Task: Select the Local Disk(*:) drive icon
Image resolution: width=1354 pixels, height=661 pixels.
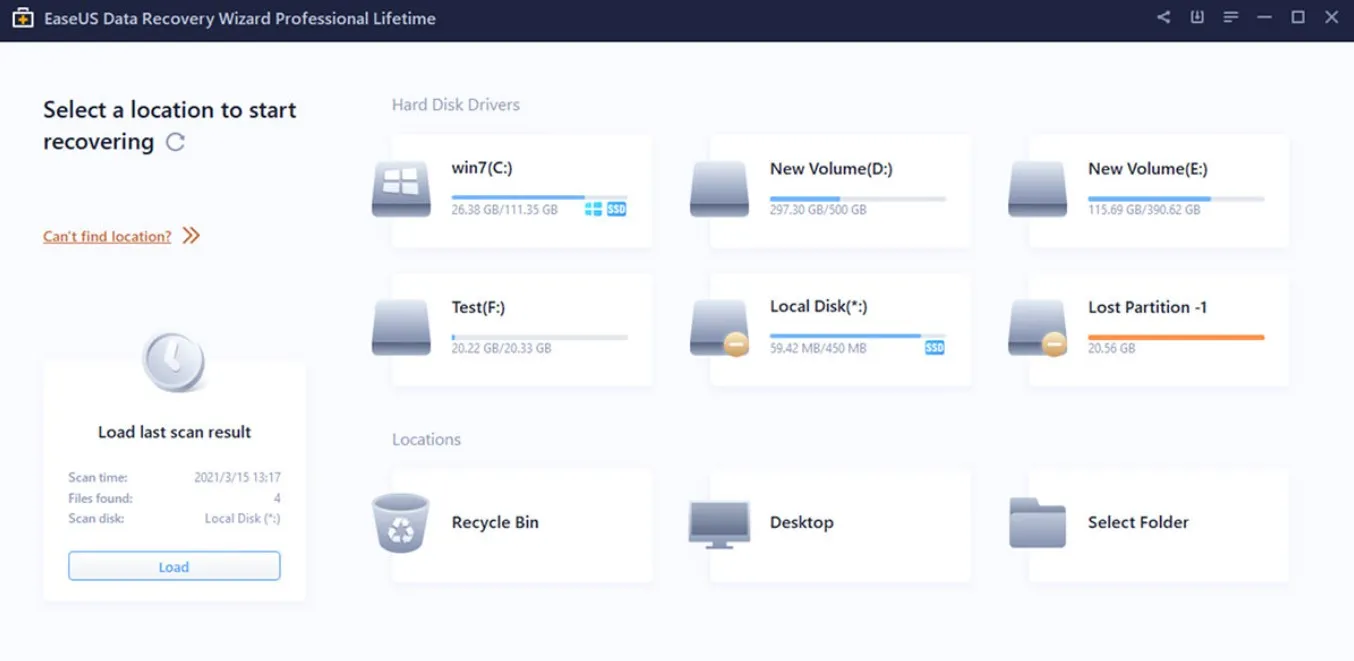Action: pyautogui.click(x=719, y=327)
